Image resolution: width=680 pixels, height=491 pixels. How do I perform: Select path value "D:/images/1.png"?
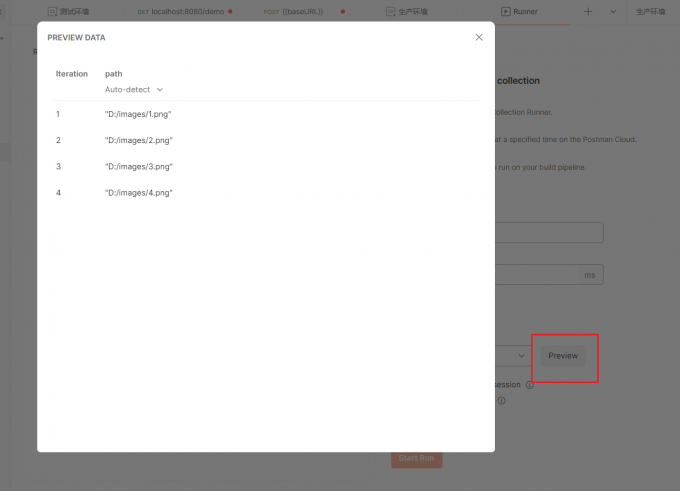[x=138, y=114]
